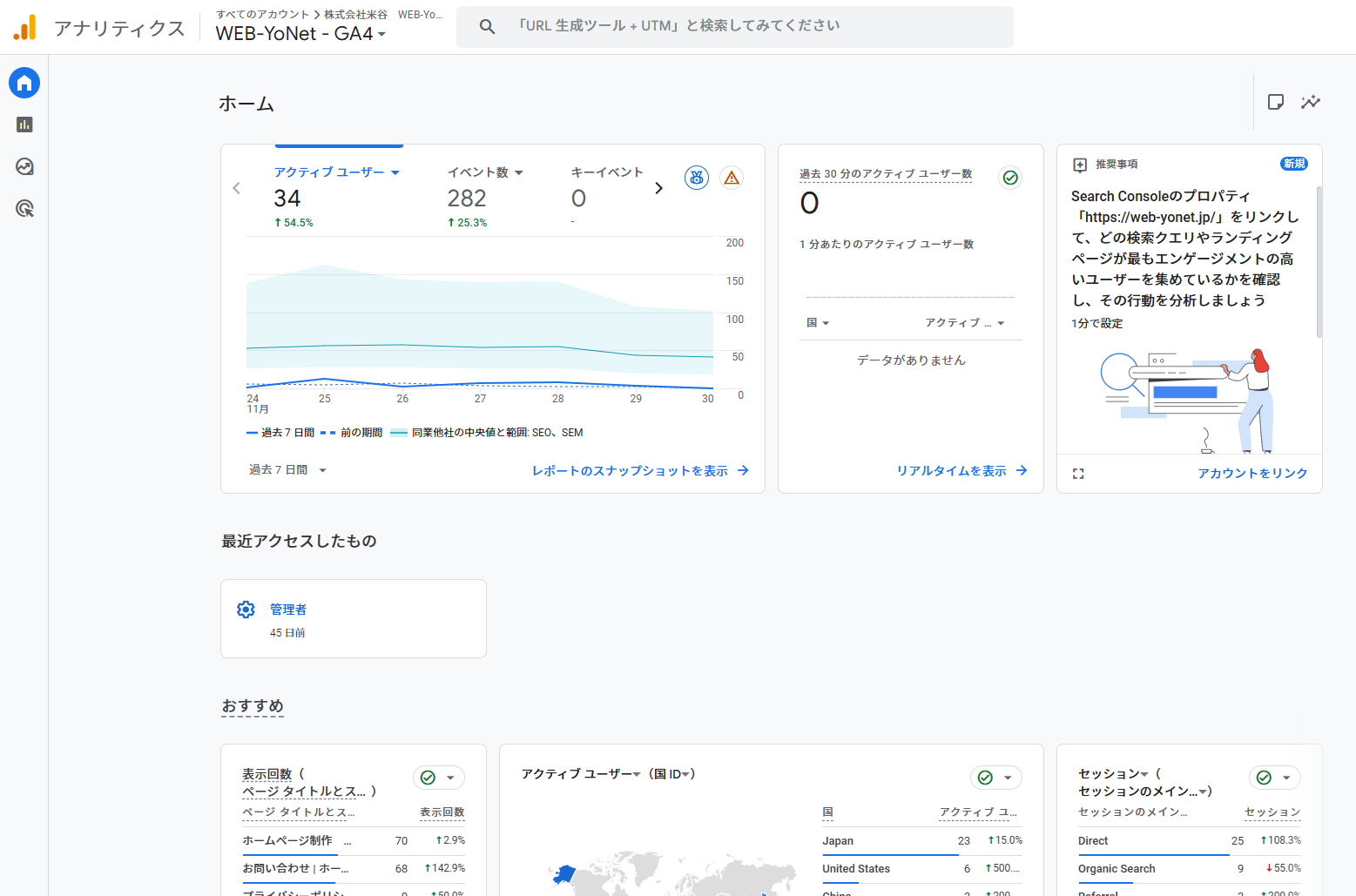Click the 表示回数 card green check status
Screen dimensions: 1356x896
click(428, 778)
